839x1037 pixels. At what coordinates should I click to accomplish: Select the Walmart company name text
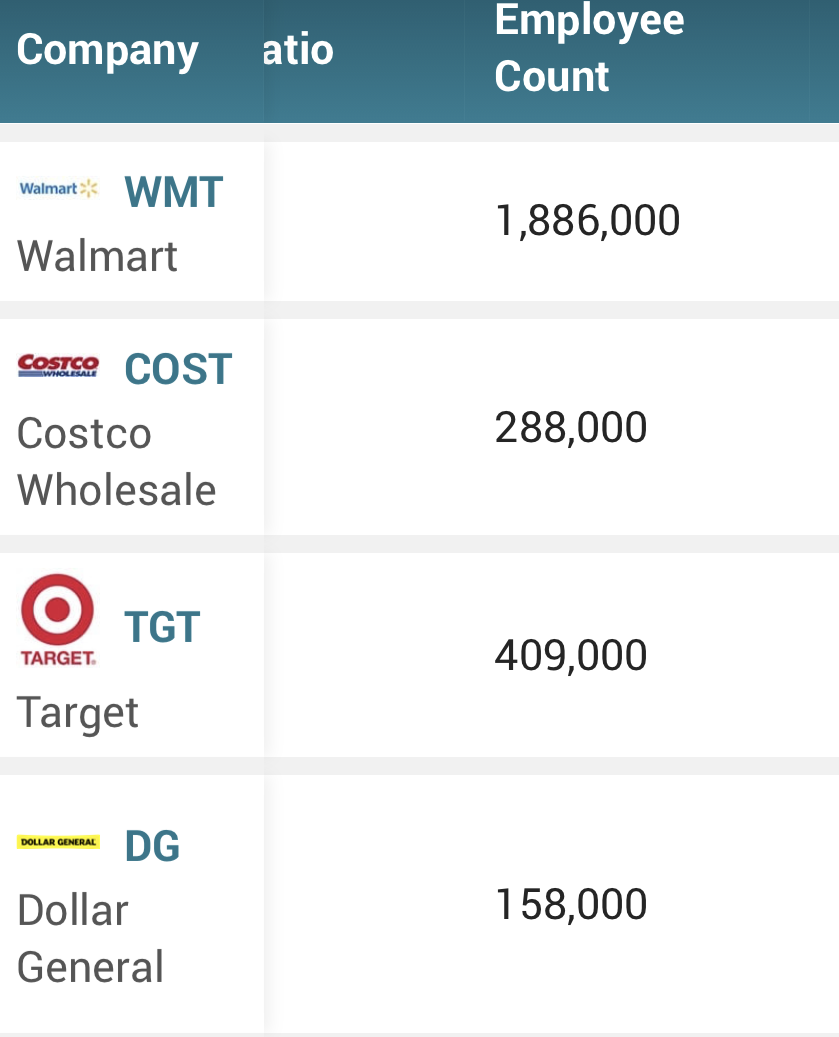97,256
